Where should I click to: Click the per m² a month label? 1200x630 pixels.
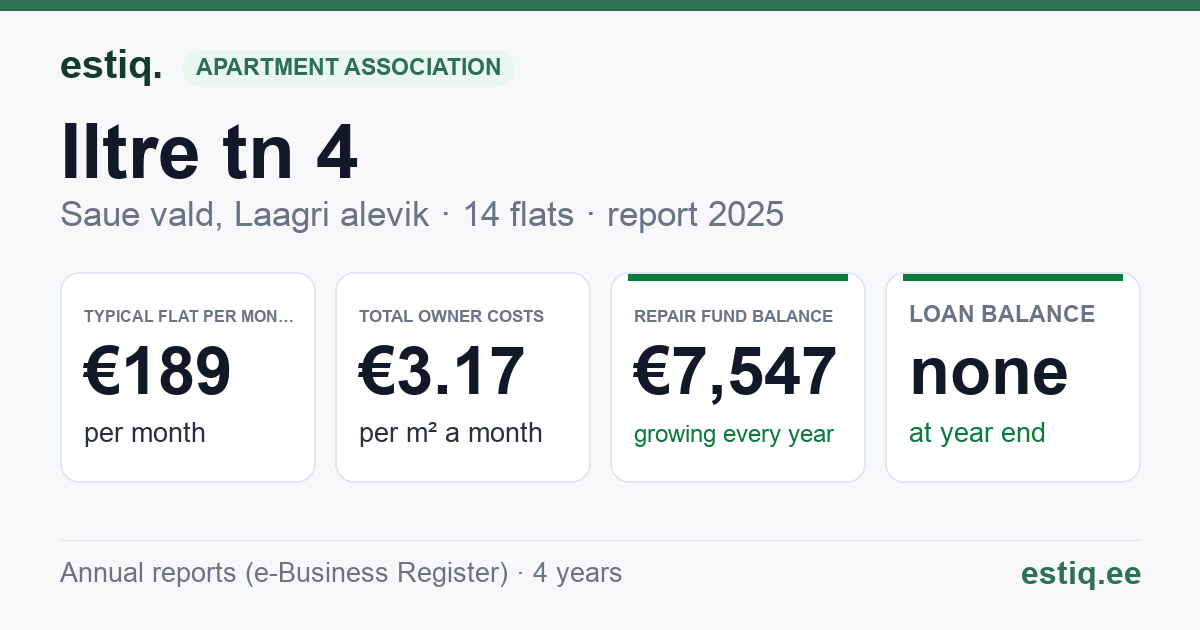click(450, 433)
